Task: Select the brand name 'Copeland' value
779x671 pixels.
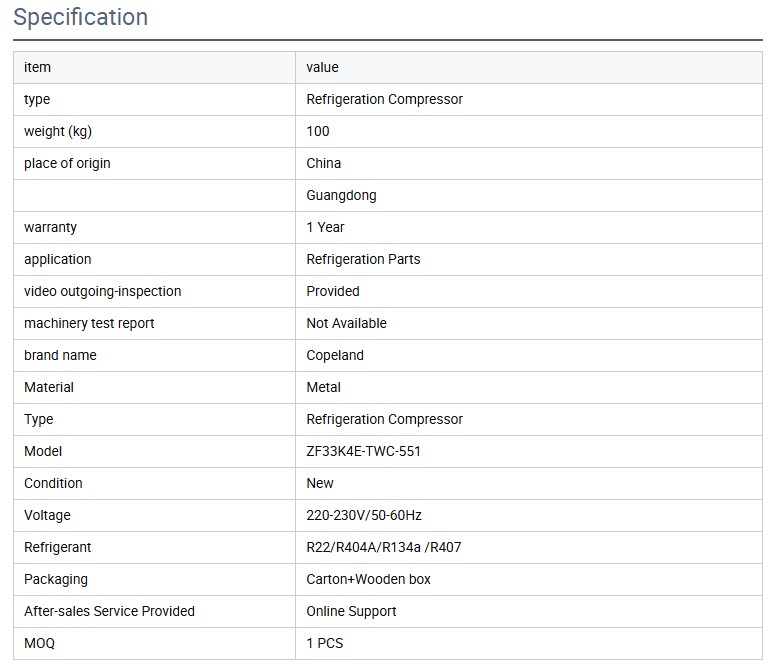Action: [x=335, y=355]
